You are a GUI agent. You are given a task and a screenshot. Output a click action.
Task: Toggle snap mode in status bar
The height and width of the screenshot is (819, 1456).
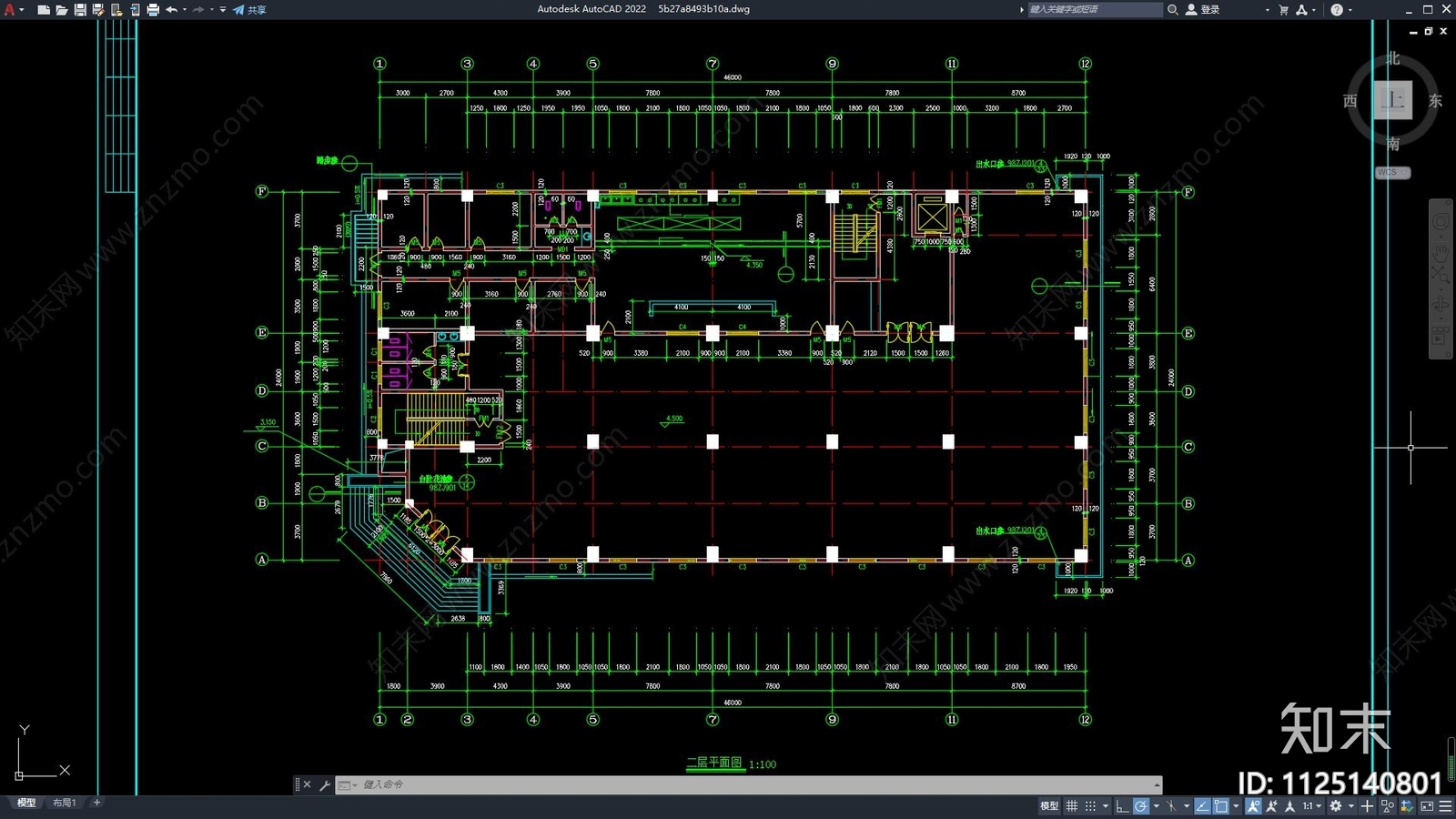pos(1090,806)
